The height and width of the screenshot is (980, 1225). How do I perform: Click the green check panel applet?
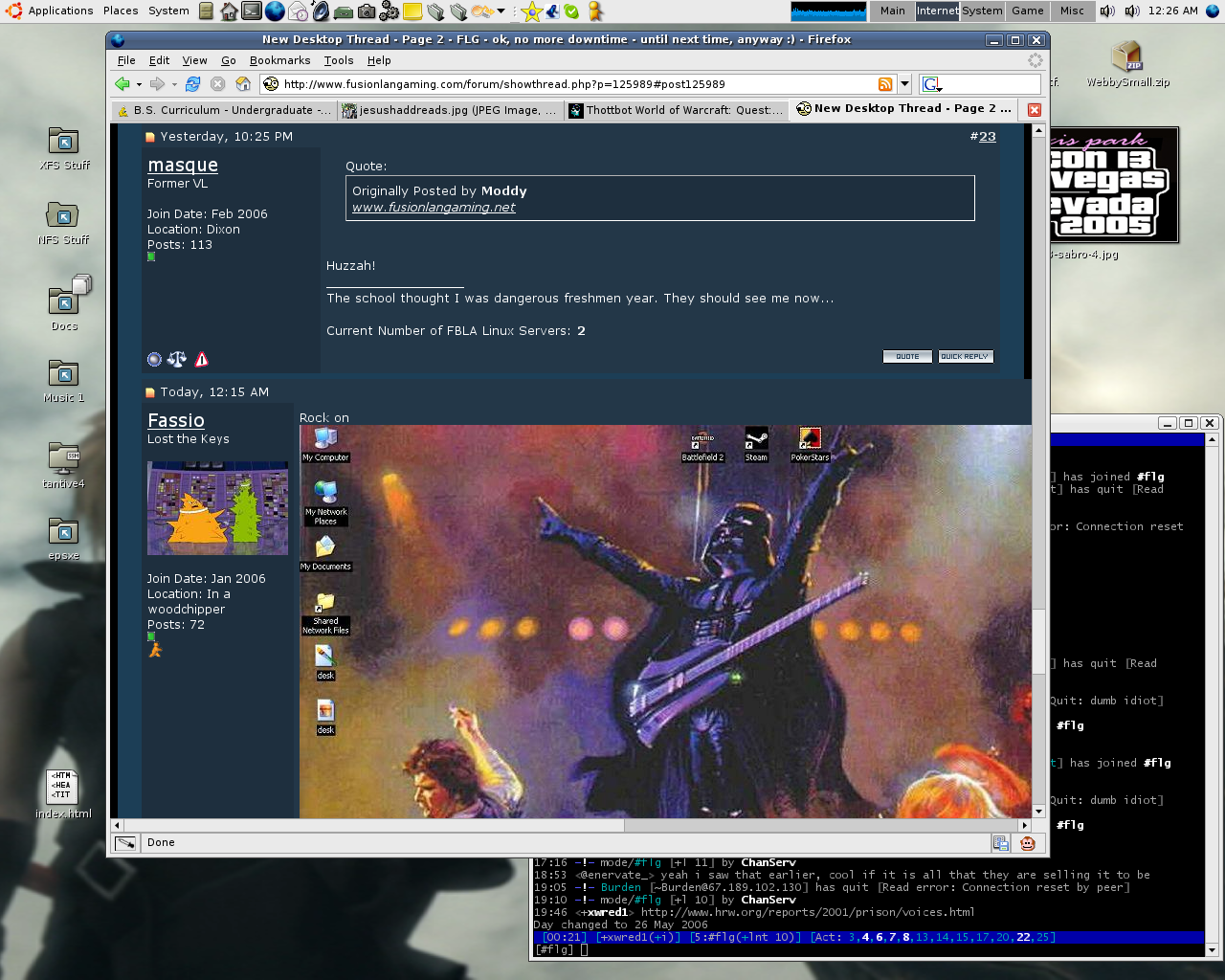[x=571, y=11]
